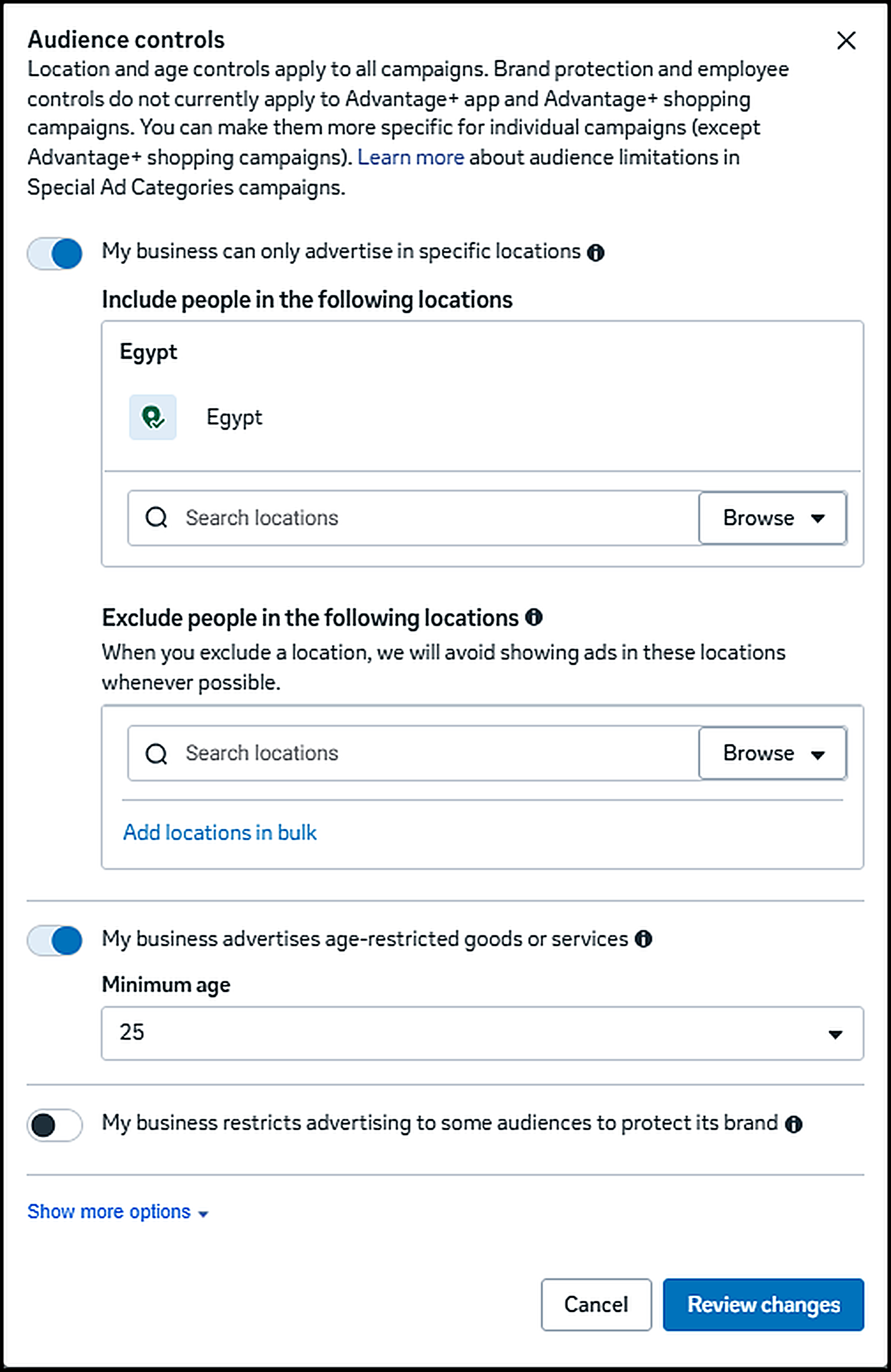The height and width of the screenshot is (1372, 891).
Task: Open Browse dropdown for excluded locations
Action: click(x=773, y=753)
